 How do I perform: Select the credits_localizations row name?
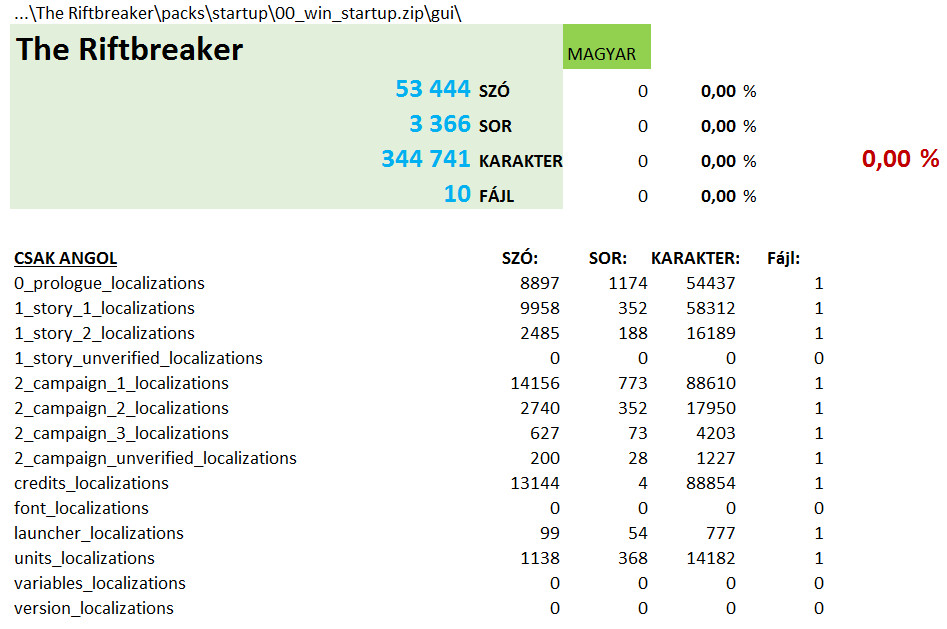click(91, 483)
